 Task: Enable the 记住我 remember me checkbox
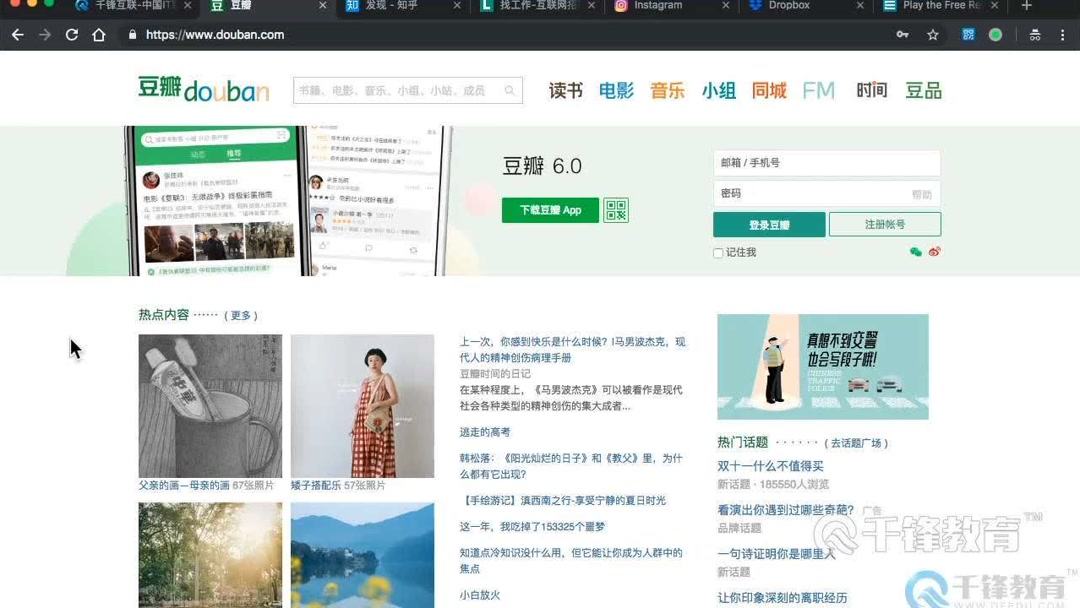click(x=717, y=252)
